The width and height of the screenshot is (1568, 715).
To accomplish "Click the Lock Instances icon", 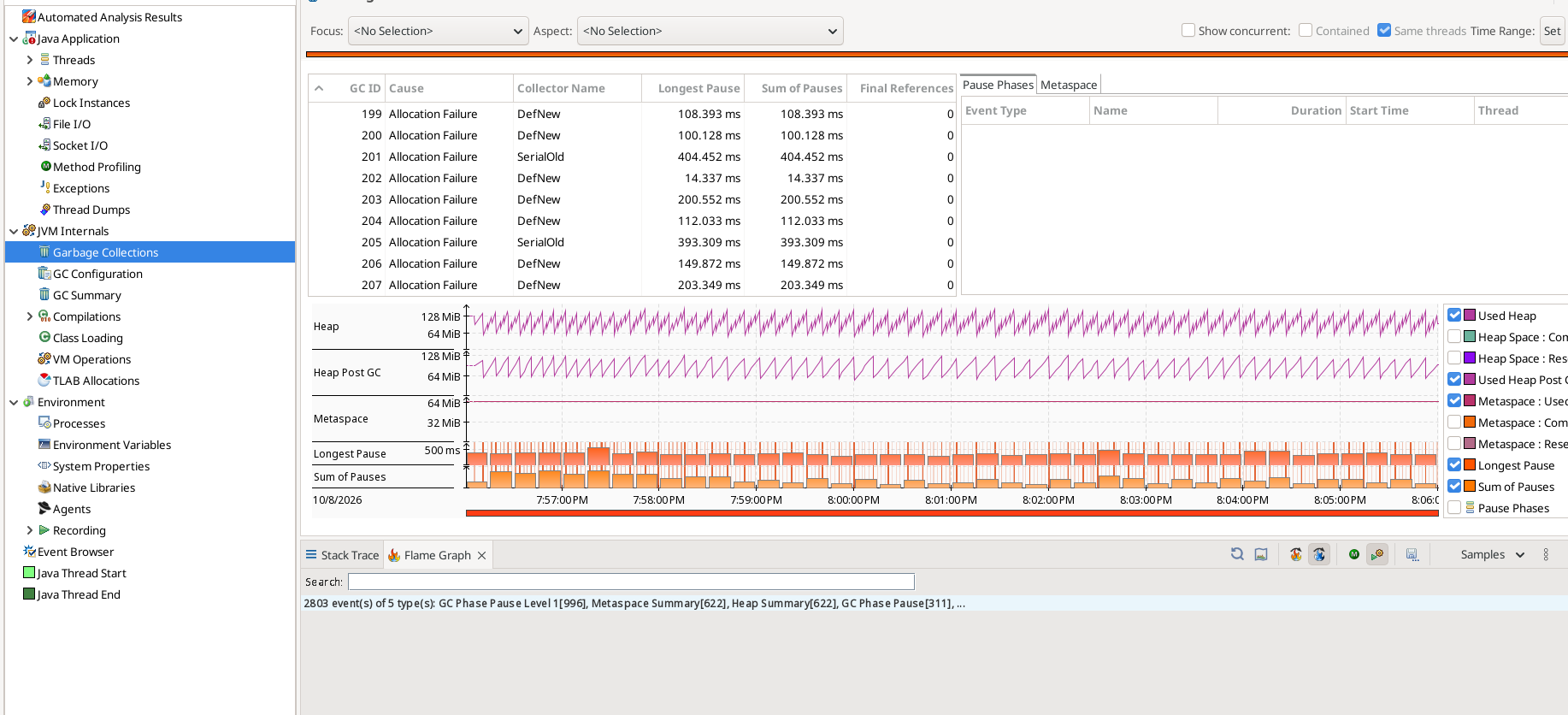I will 44,103.
